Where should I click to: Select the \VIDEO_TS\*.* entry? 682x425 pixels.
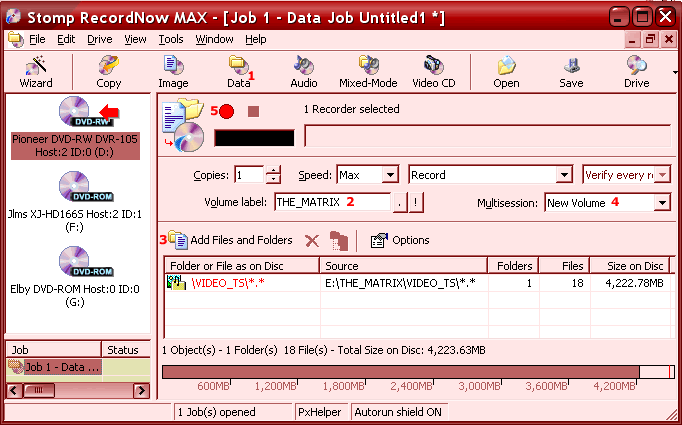pyautogui.click(x=228, y=283)
